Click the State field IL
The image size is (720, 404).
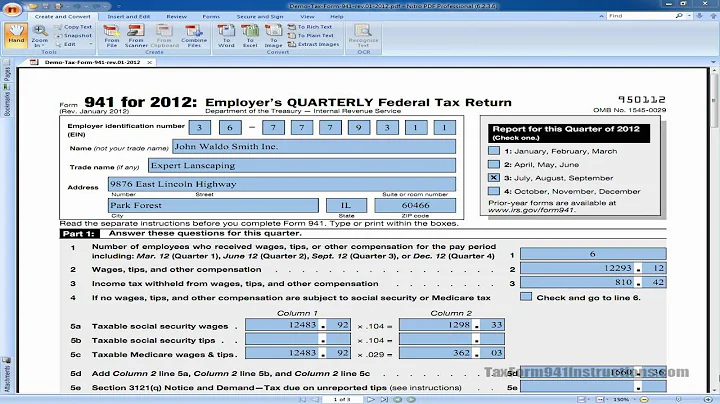click(346, 205)
